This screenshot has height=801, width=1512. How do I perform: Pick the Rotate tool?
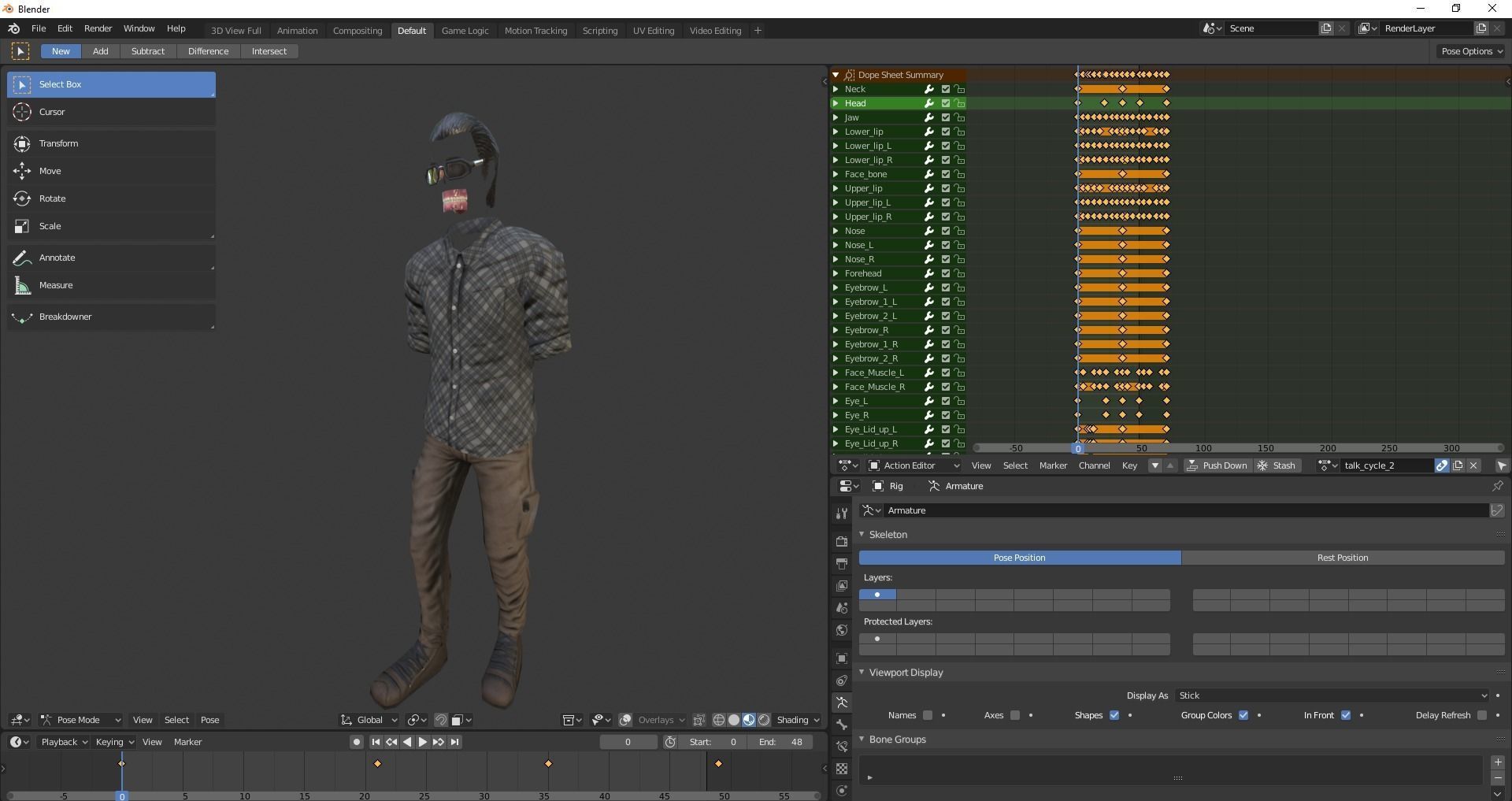pos(111,198)
